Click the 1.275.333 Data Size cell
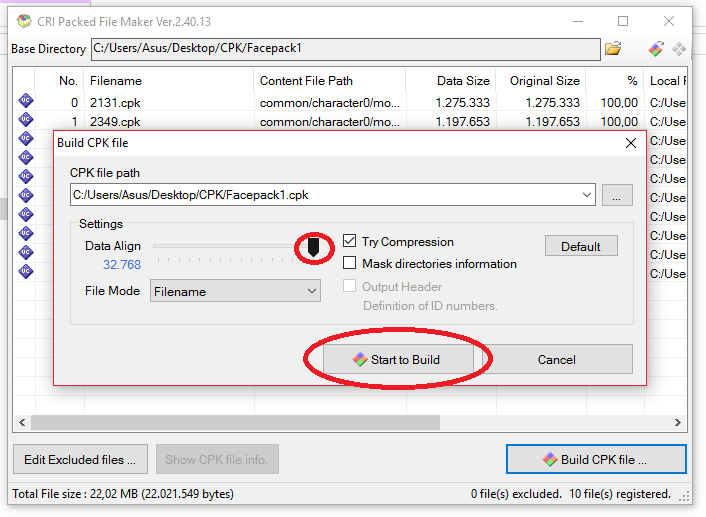This screenshot has width=706, height=517. [x=462, y=103]
